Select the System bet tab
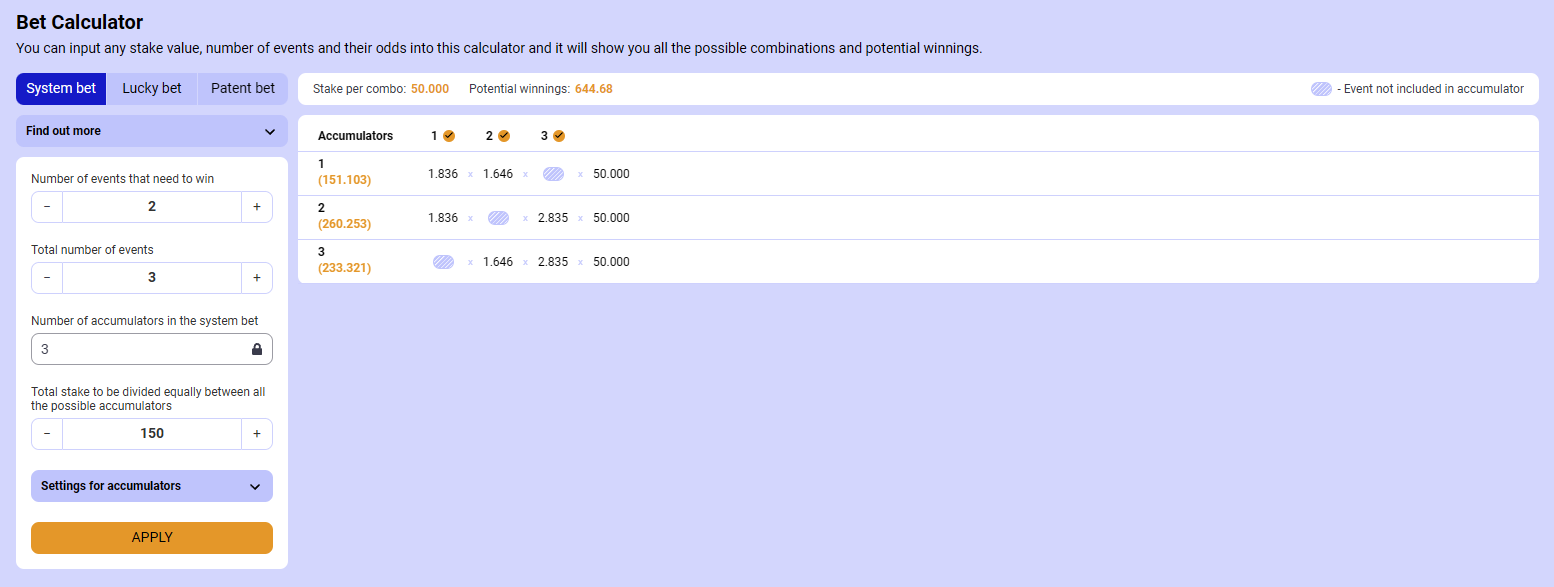1554x587 pixels. (61, 88)
